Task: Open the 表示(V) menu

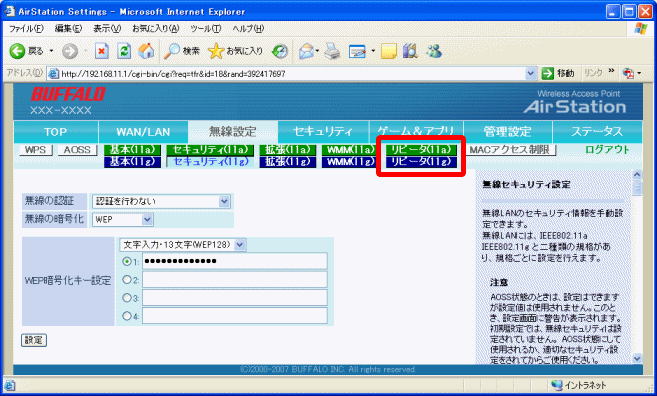Action: click(x=107, y=28)
